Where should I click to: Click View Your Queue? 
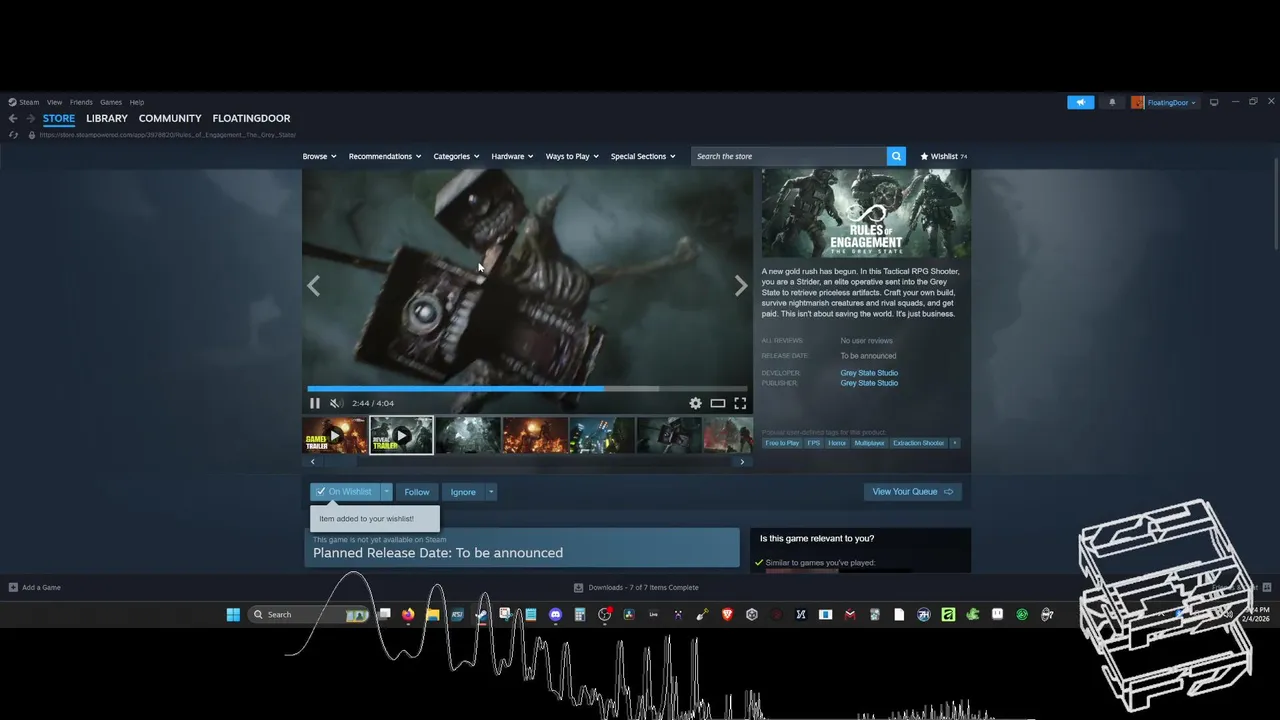click(912, 492)
